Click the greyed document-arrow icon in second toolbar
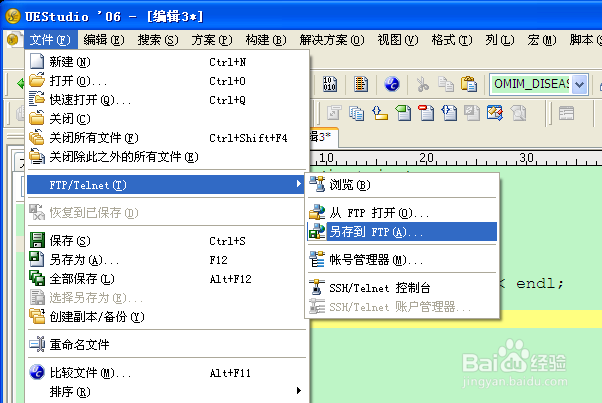 coord(334,113)
